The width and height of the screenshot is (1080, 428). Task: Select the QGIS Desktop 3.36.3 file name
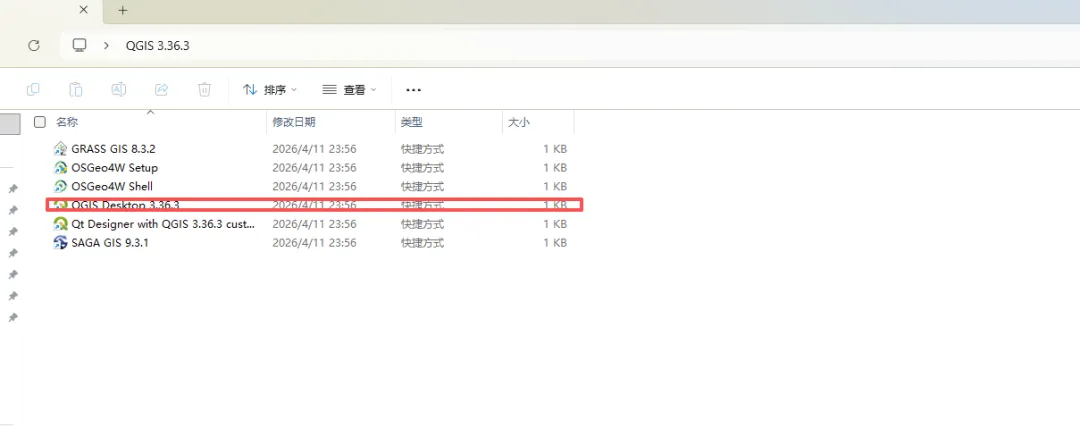125,205
